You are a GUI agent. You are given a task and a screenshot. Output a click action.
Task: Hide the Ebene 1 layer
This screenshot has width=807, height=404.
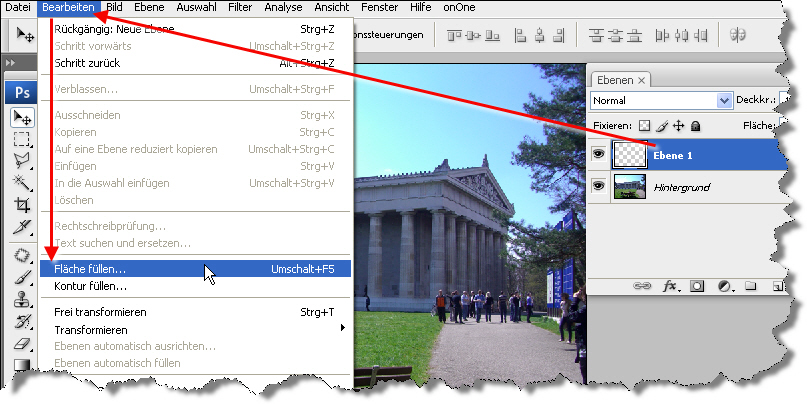pyautogui.click(x=599, y=154)
